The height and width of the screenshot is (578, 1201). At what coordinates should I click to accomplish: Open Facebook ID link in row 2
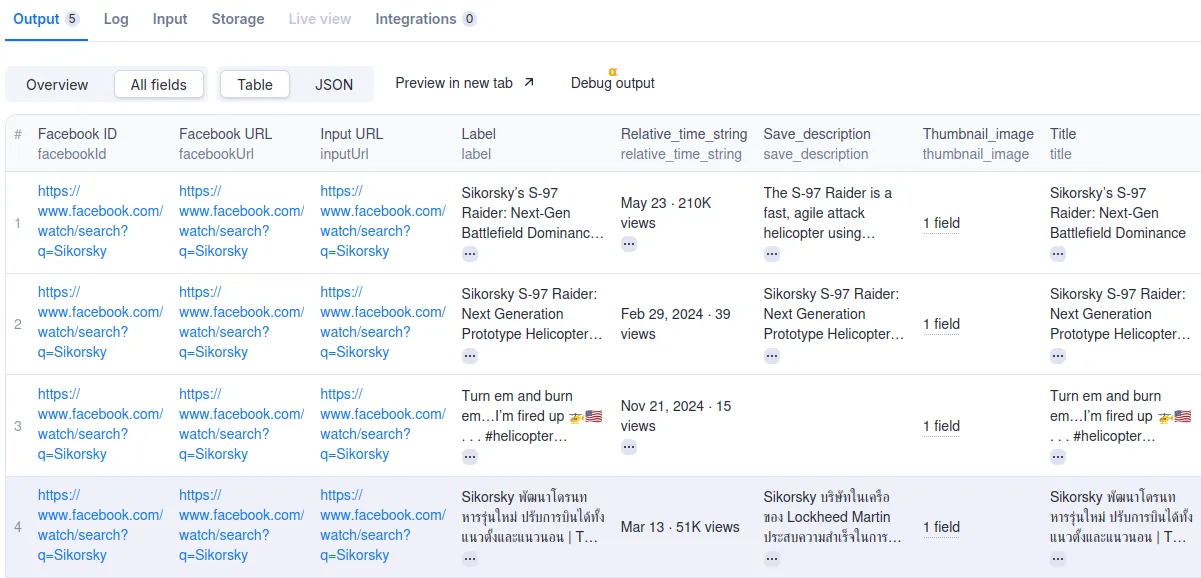100,322
